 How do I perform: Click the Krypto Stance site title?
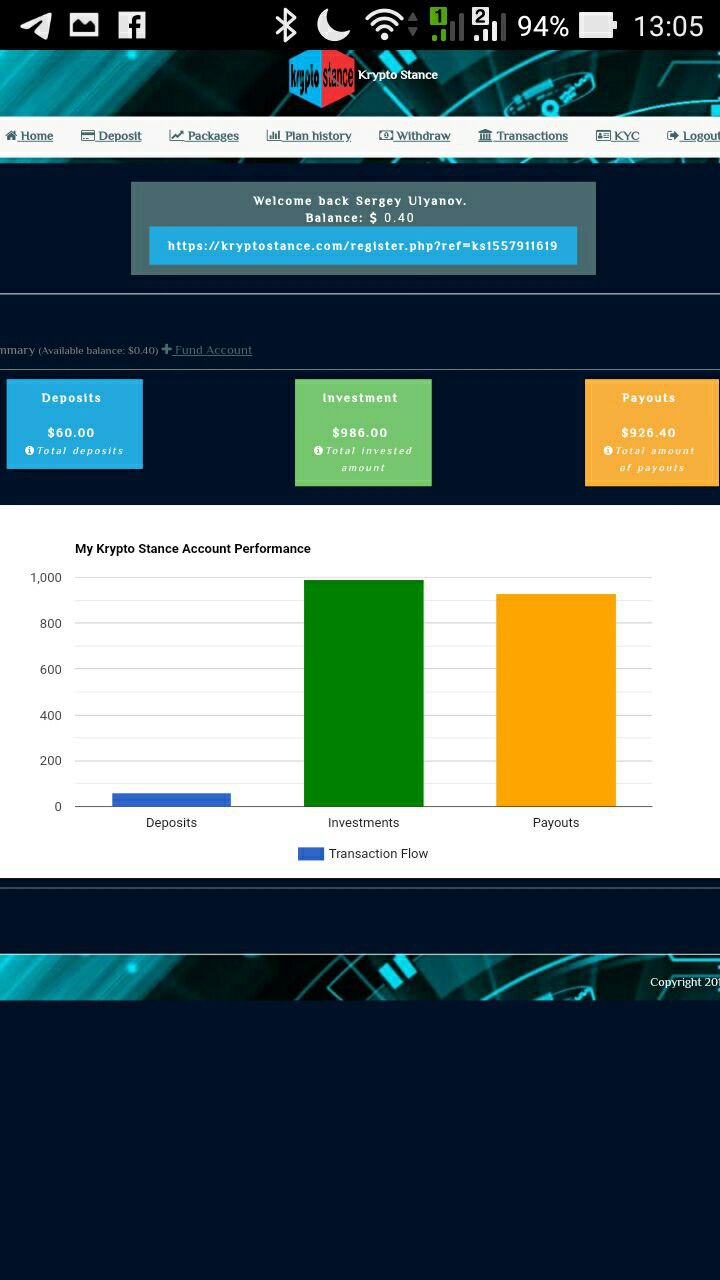[398, 75]
